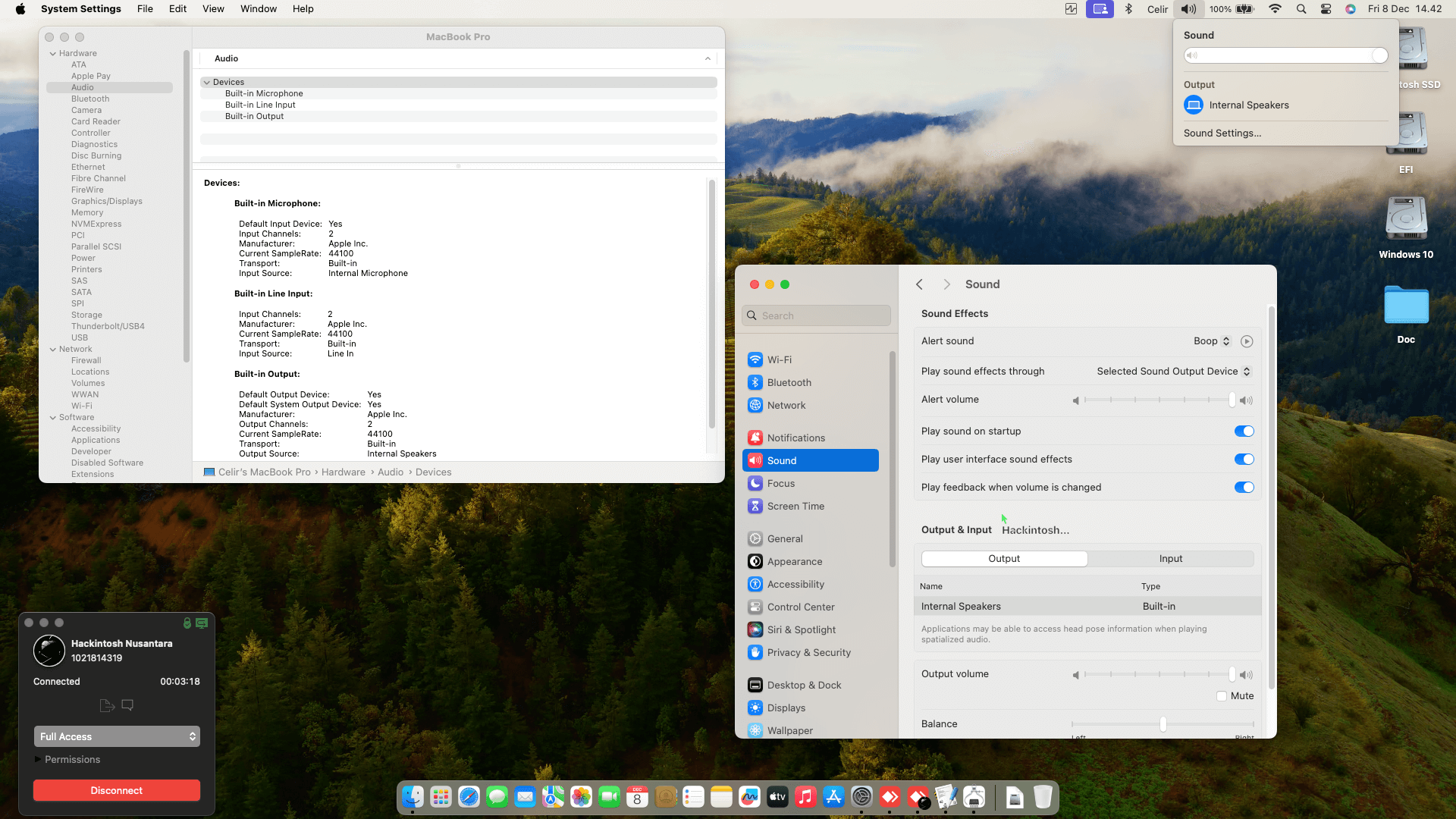Open Control Center menu bar icon
The height and width of the screenshot is (819, 1456).
pos(1326,9)
